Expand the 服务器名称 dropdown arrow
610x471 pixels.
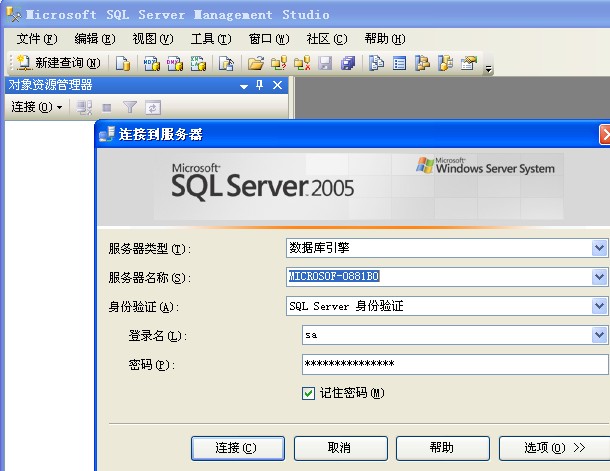[x=599, y=277]
